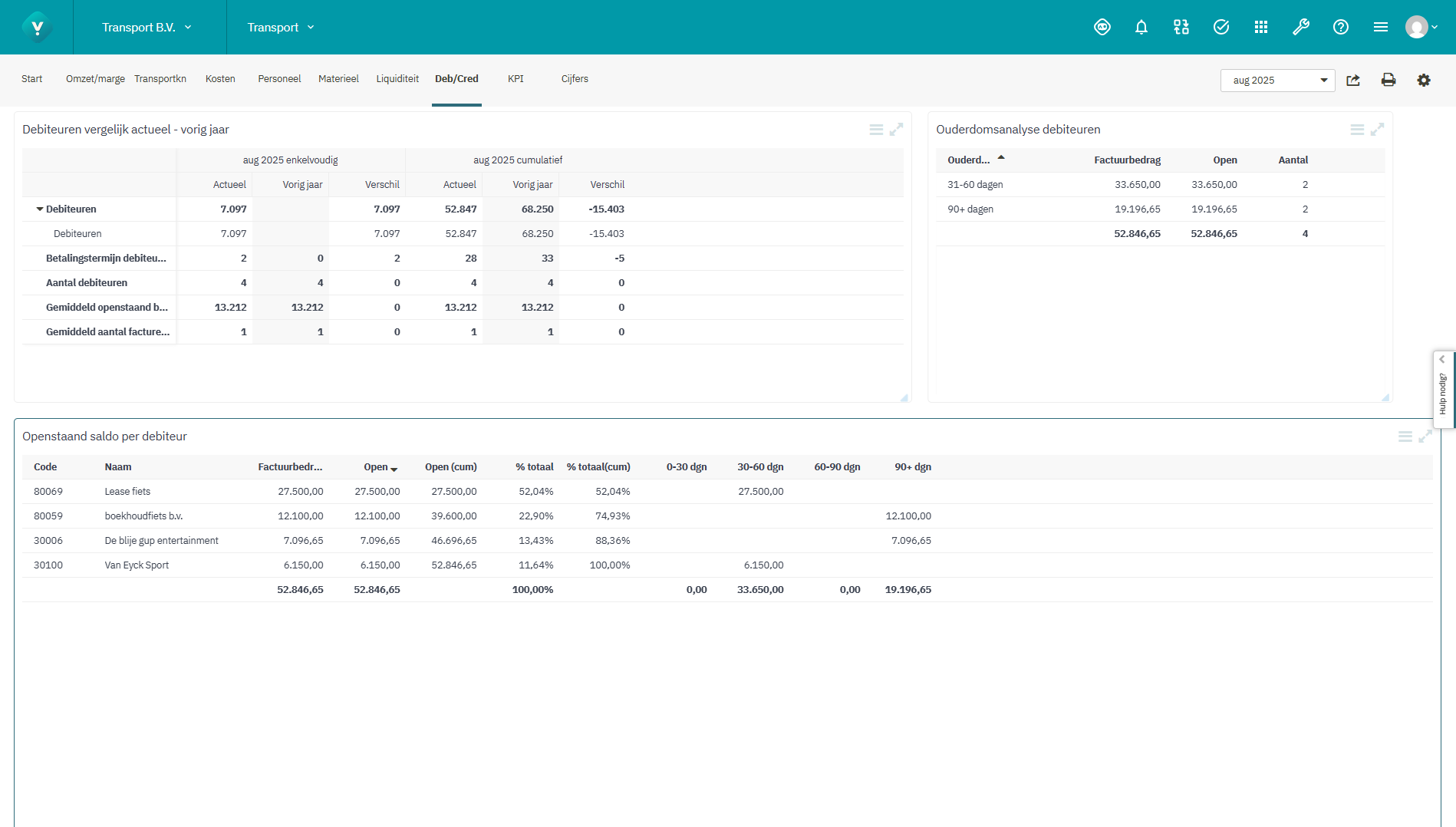Open the Openstaand saldo widget menu
Screen dimensions: 1456x827
(1405, 436)
